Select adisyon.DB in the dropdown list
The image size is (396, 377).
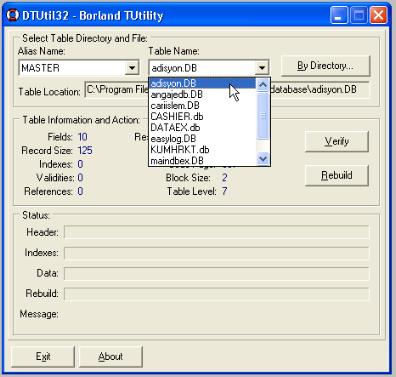pos(203,83)
